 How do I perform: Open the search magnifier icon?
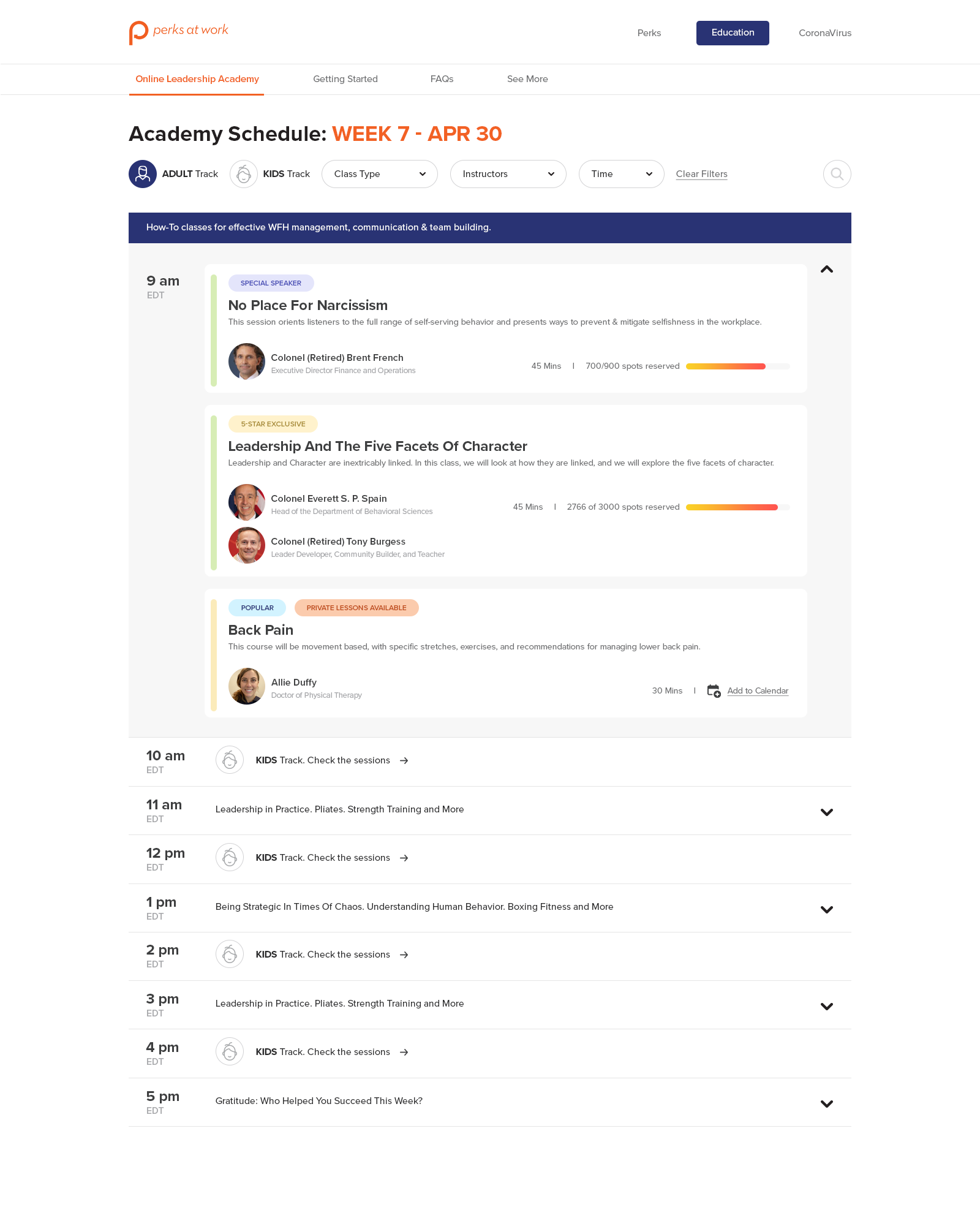point(837,174)
